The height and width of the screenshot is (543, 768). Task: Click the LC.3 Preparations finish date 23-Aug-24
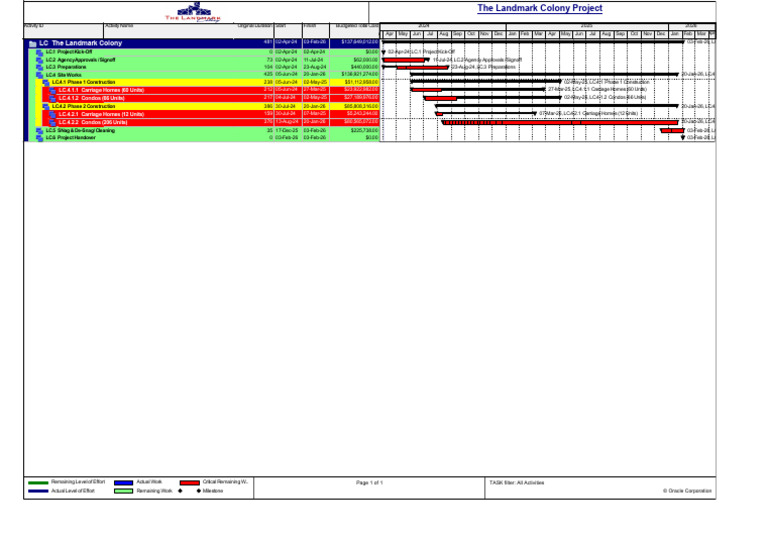point(315,67)
